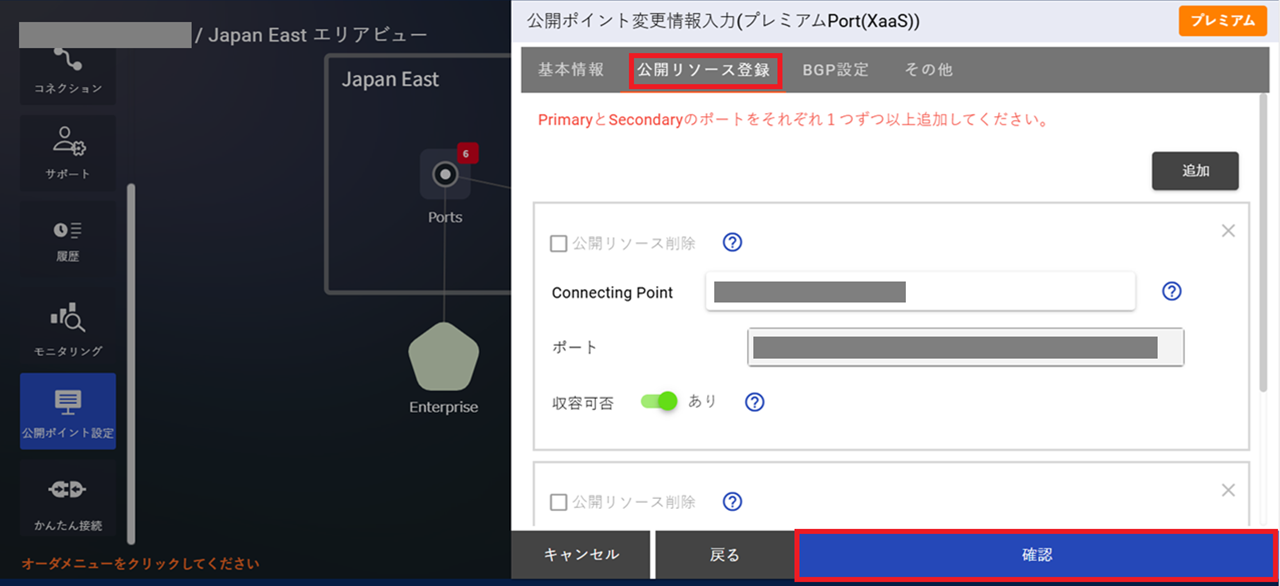Select the サポート sidebar icon
The width and height of the screenshot is (1280, 586).
point(67,145)
